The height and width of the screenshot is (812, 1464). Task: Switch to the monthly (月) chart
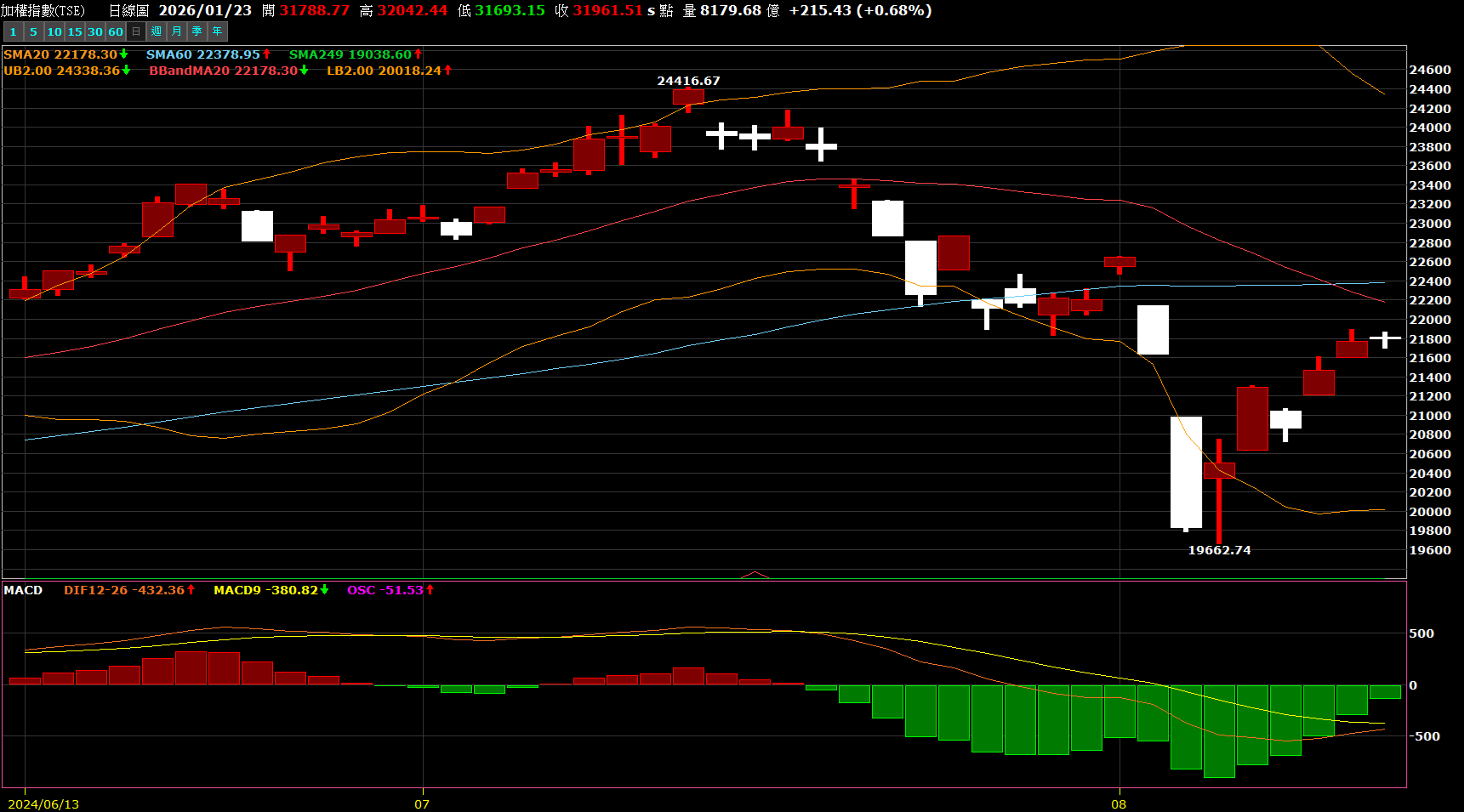coord(177,31)
